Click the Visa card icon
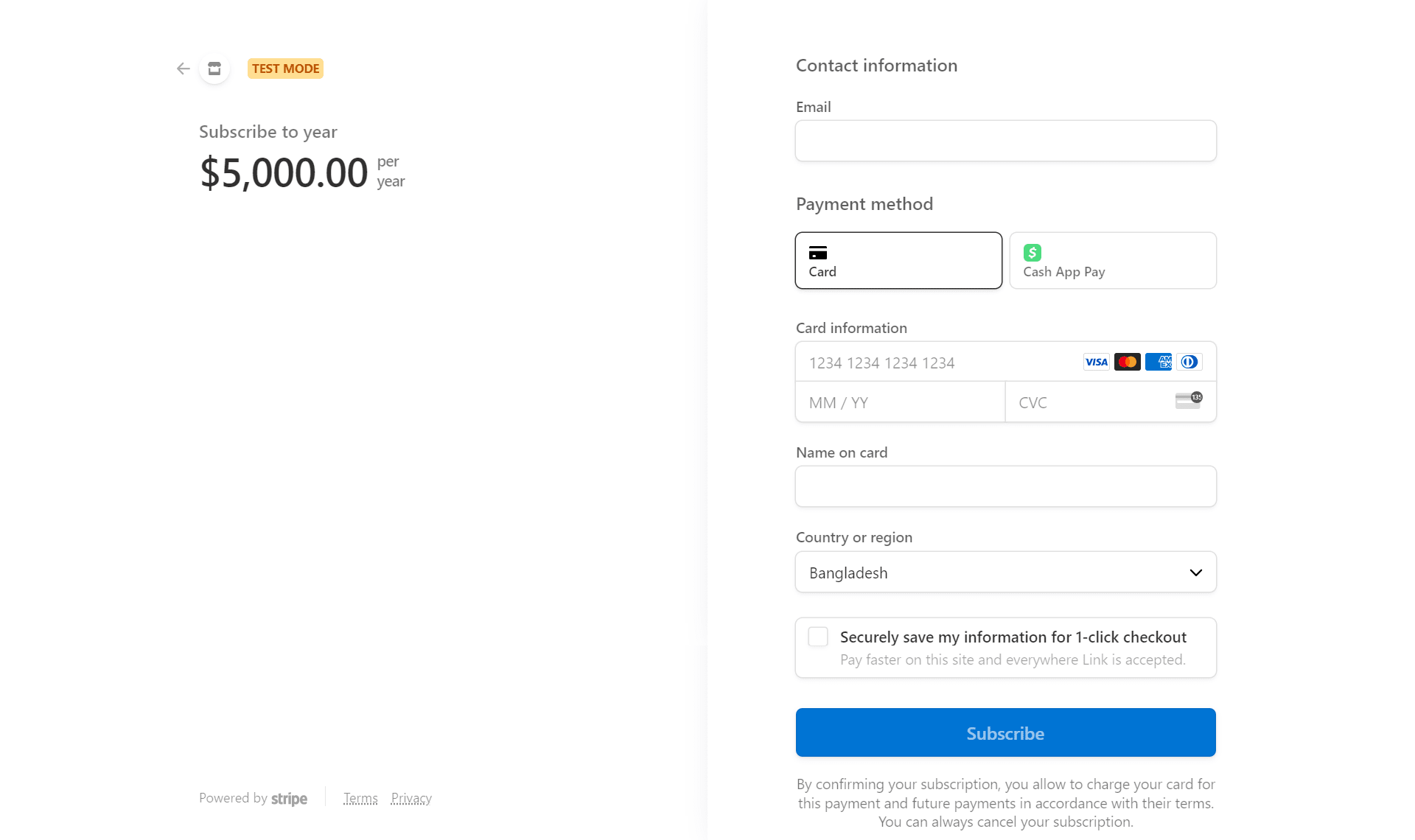 tap(1096, 362)
